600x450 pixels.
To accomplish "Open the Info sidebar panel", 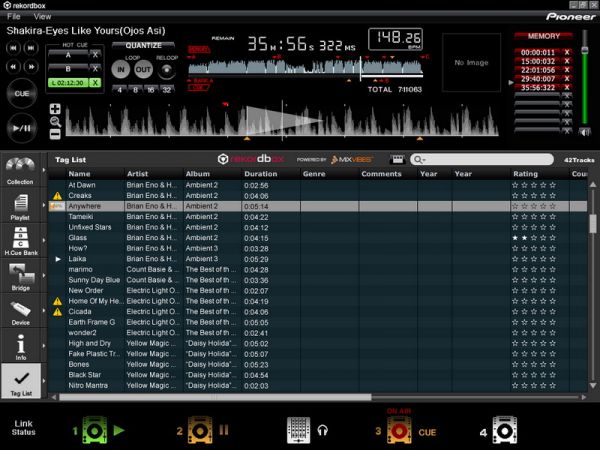I will (20, 347).
